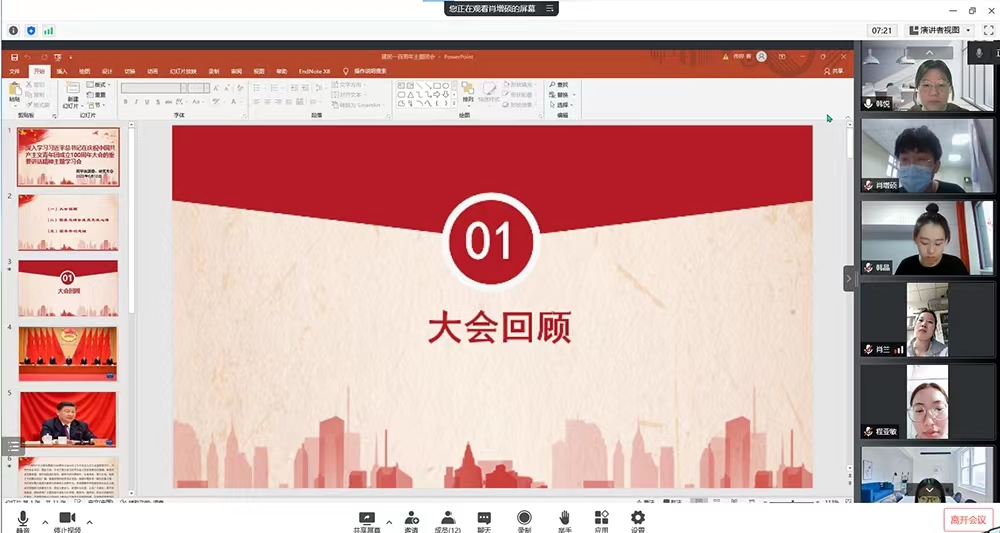Expand video options arrow beside camera
Image resolution: width=1000 pixels, height=533 pixels.
click(x=90, y=522)
